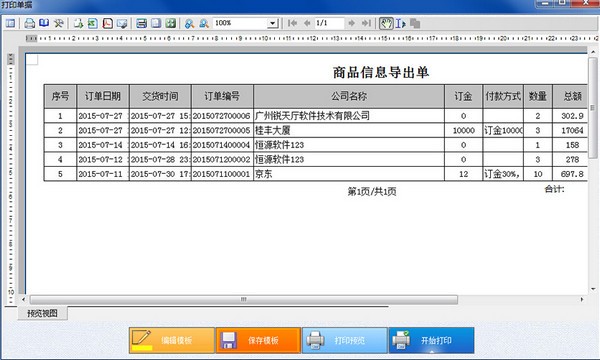This screenshot has width=600, height=360.
Task: Click order number 2015072700006
Action: click(x=221, y=116)
